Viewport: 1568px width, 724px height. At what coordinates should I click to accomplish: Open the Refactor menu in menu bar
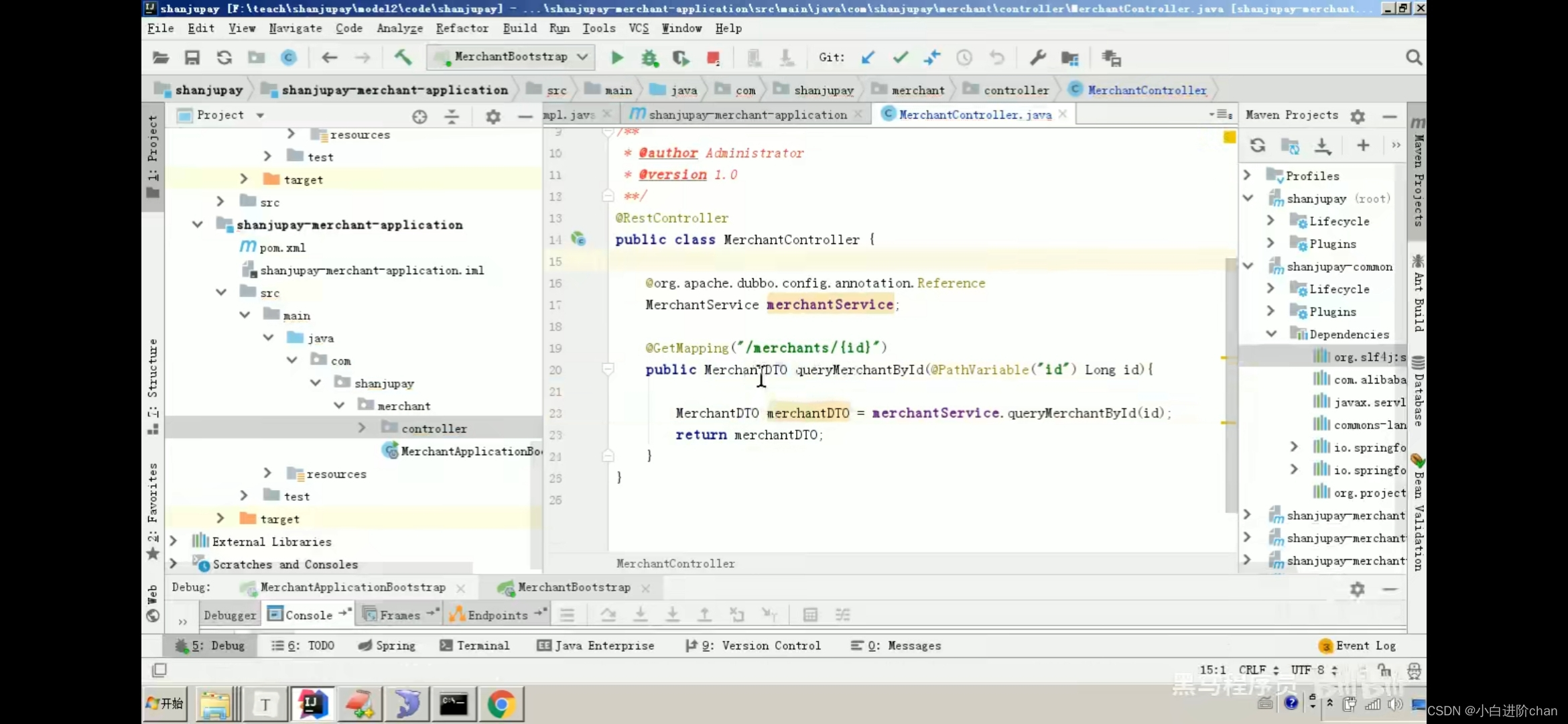[462, 27]
